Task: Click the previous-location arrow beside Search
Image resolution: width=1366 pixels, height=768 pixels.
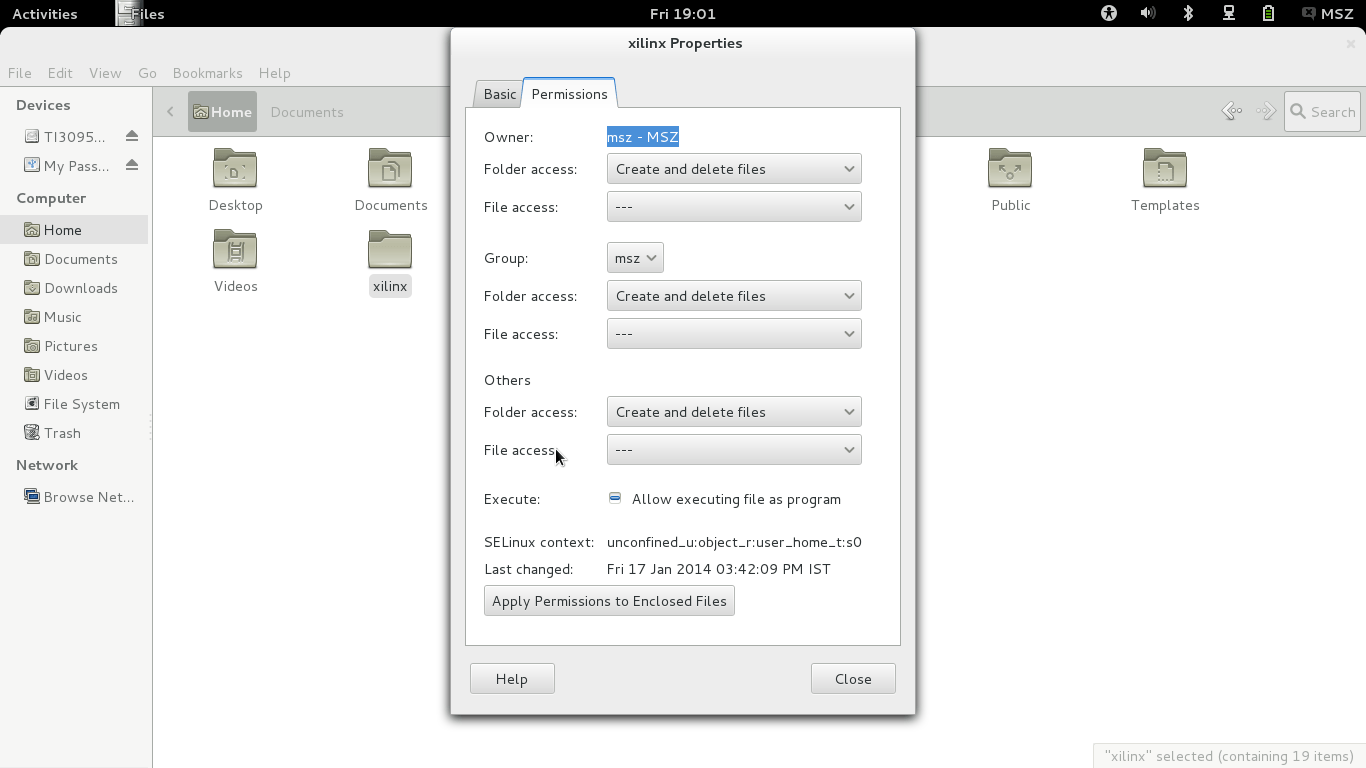Action: pyautogui.click(x=1232, y=112)
